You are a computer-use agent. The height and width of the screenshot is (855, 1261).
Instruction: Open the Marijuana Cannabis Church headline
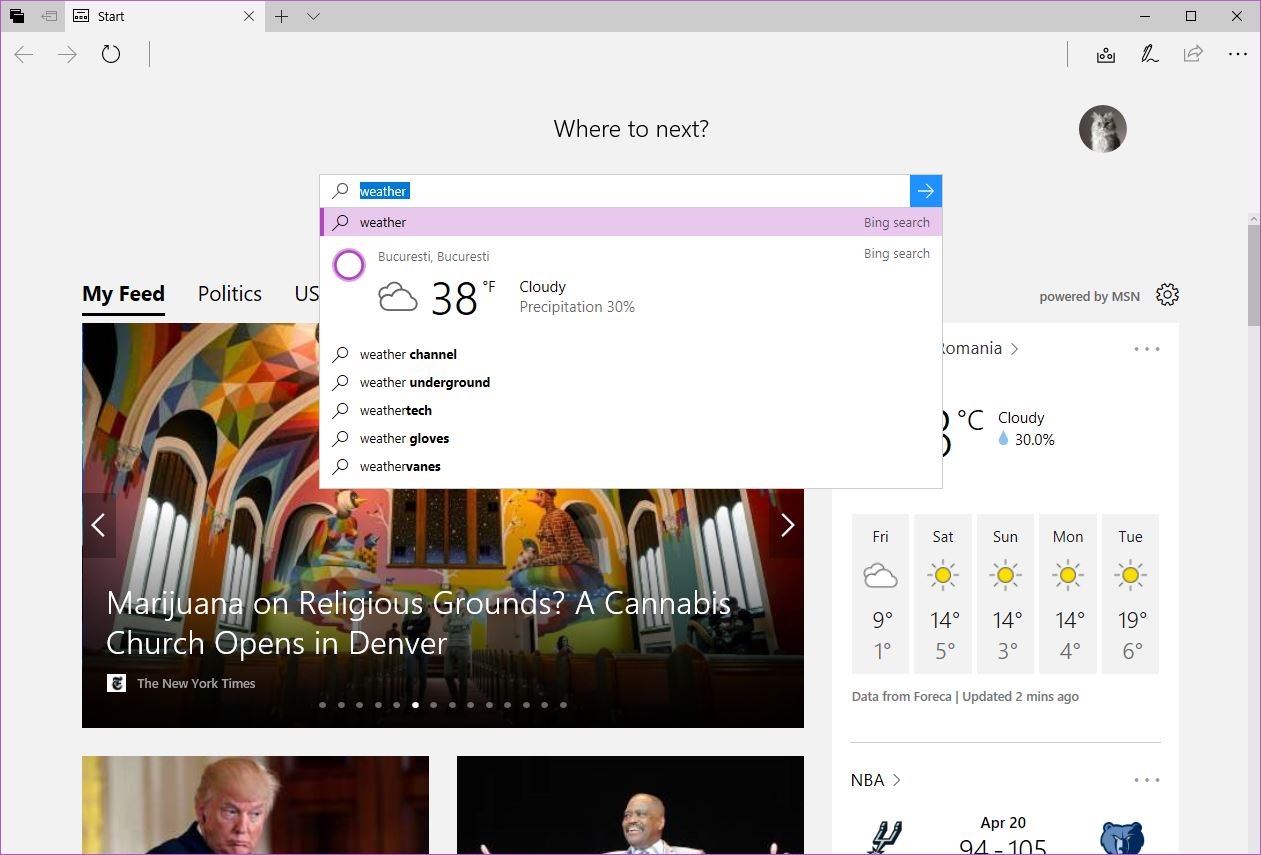(418, 622)
